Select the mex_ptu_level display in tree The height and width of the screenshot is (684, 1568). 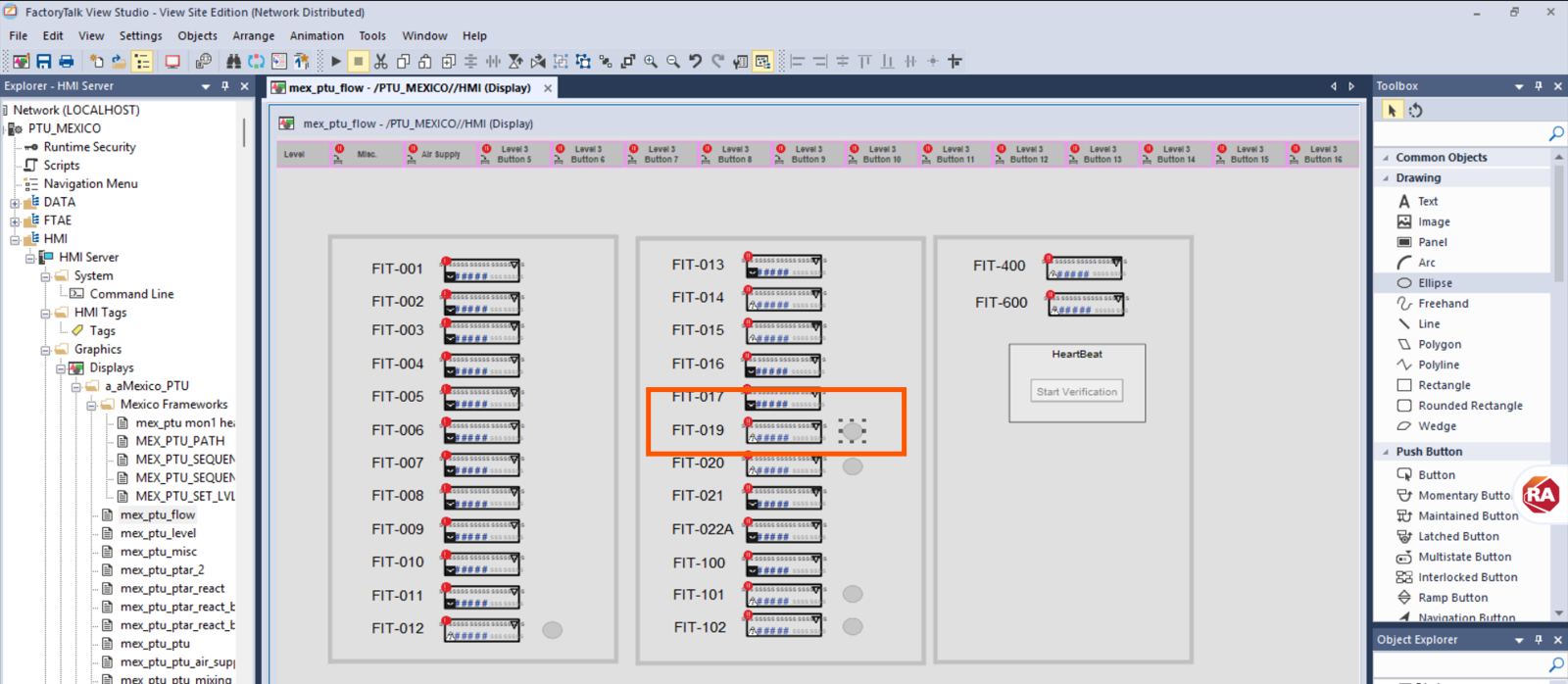157,533
